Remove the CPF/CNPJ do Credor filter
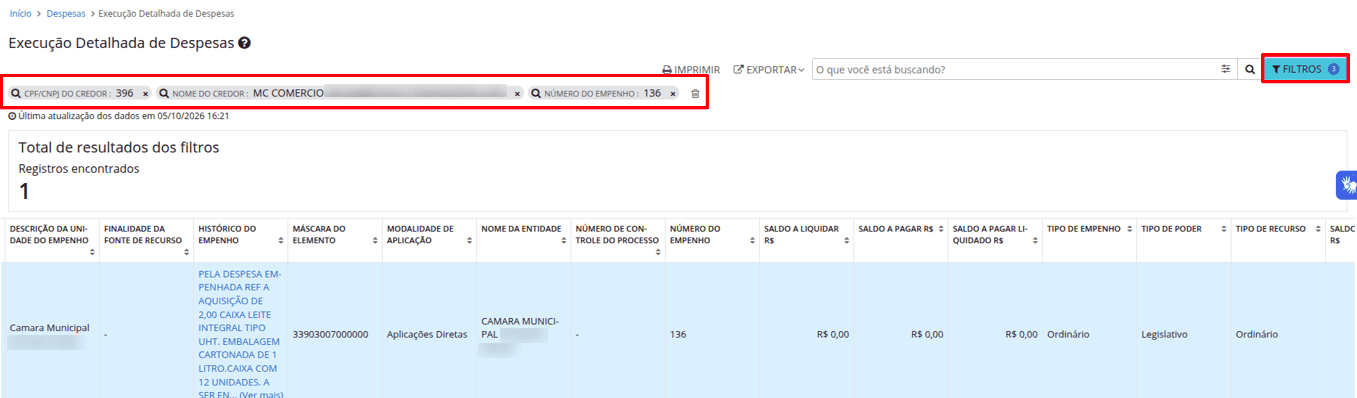Viewport: 1357px width, 398px height. click(x=145, y=93)
